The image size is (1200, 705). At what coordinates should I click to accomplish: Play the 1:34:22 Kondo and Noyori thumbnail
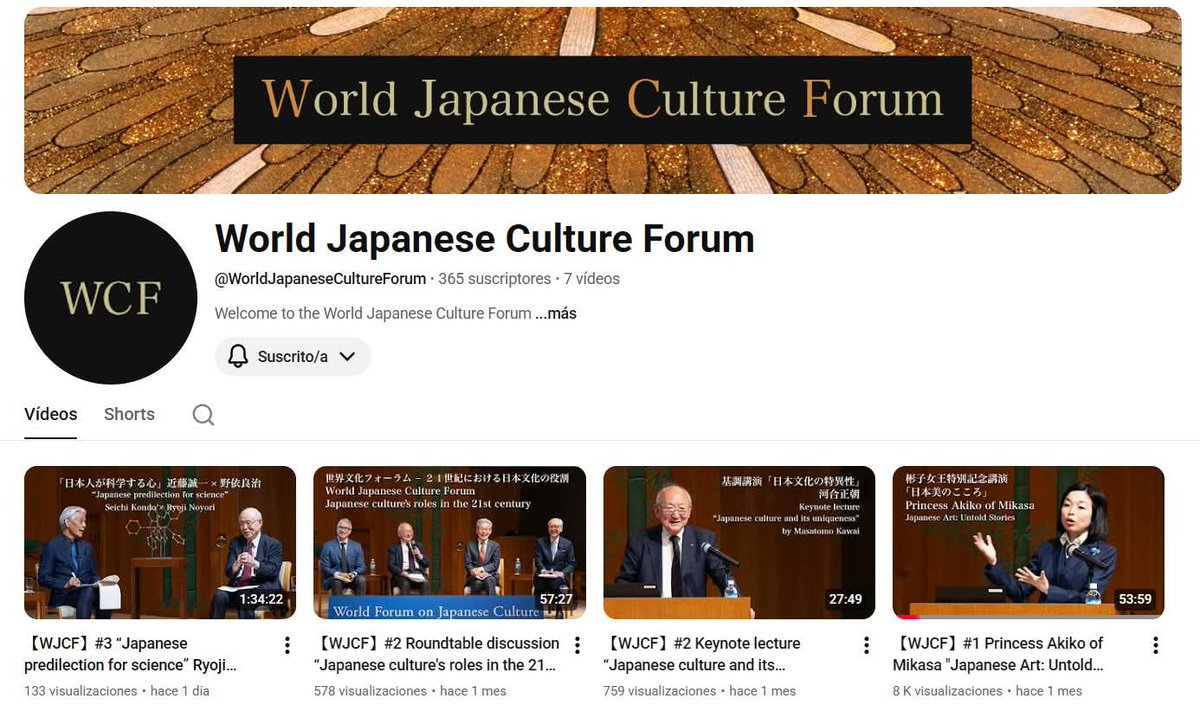click(160, 542)
